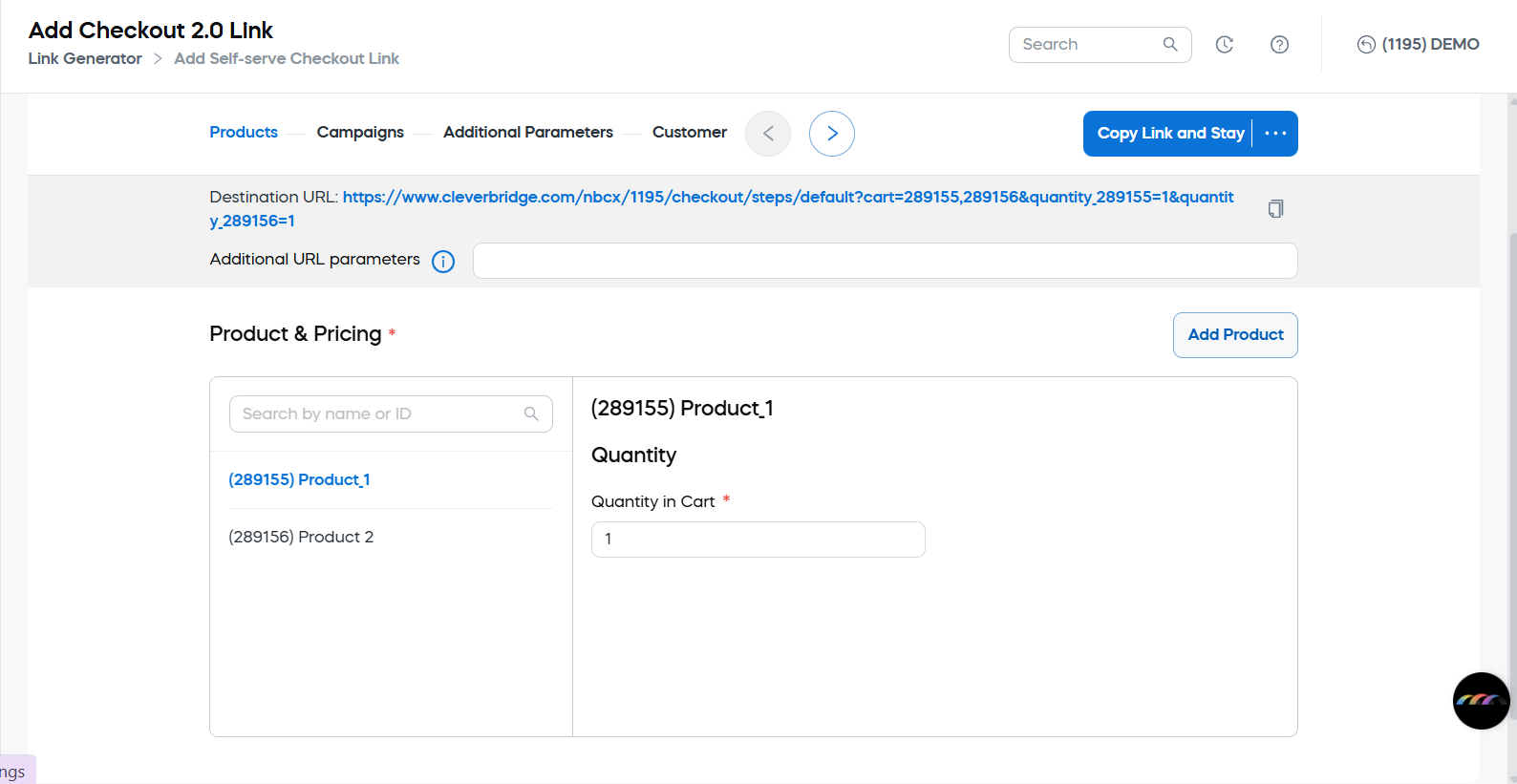Select the Customer step tab
Screen dimensions: 1517x784
click(x=689, y=133)
